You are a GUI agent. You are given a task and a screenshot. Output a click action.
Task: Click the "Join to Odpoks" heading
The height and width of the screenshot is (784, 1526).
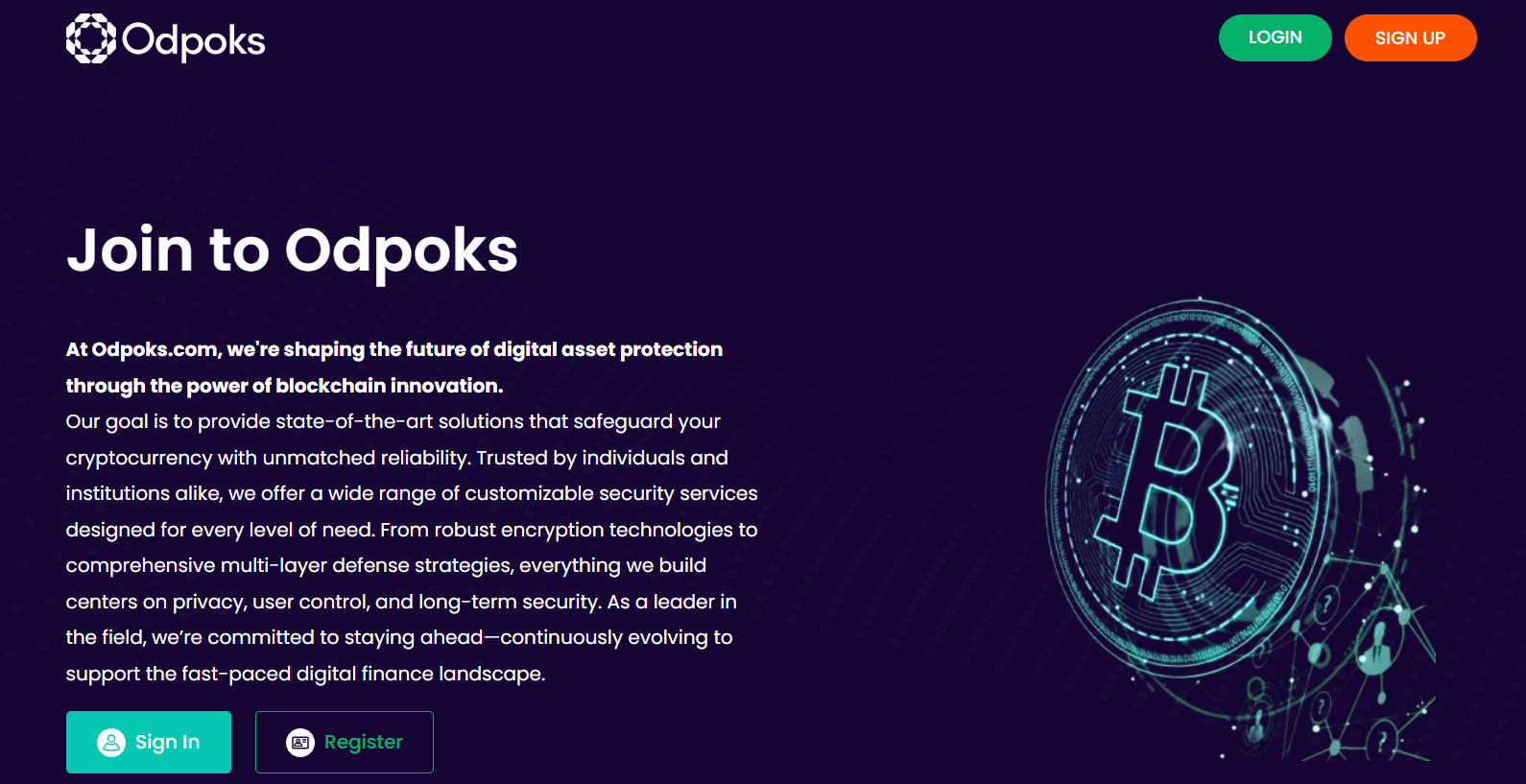292,250
